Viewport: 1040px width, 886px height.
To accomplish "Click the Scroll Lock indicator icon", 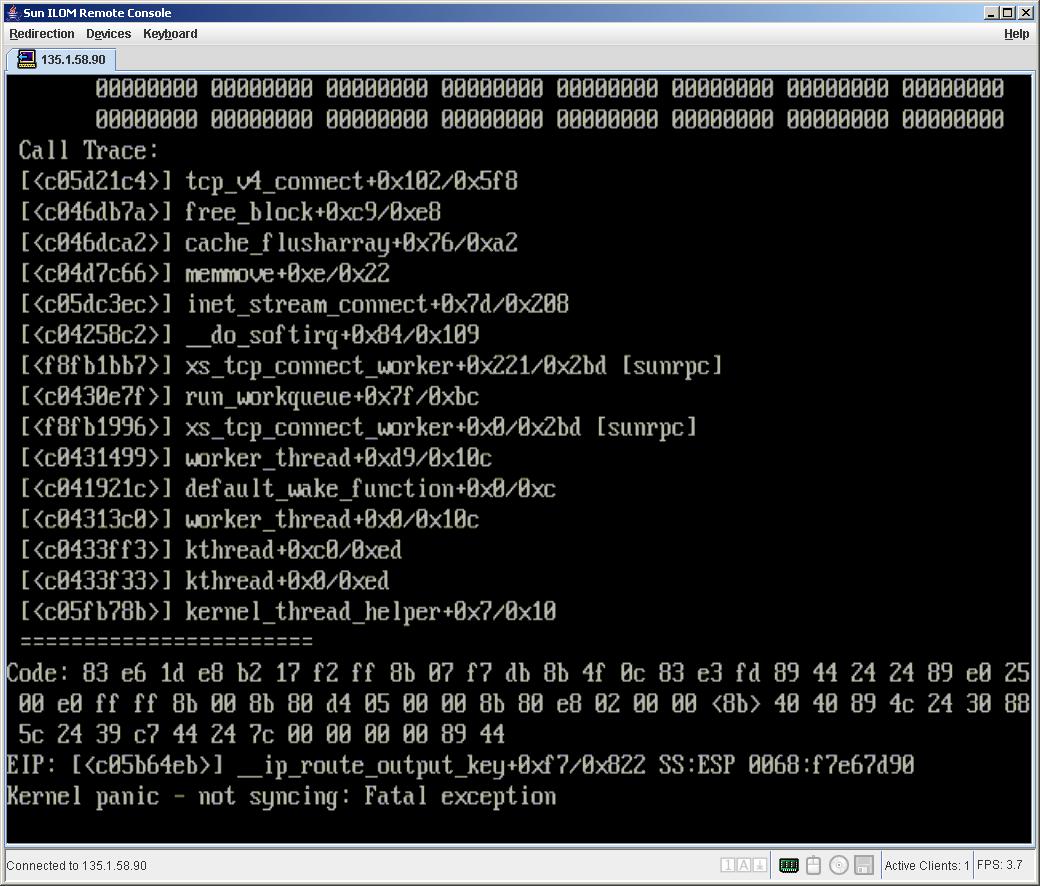I will (x=760, y=865).
